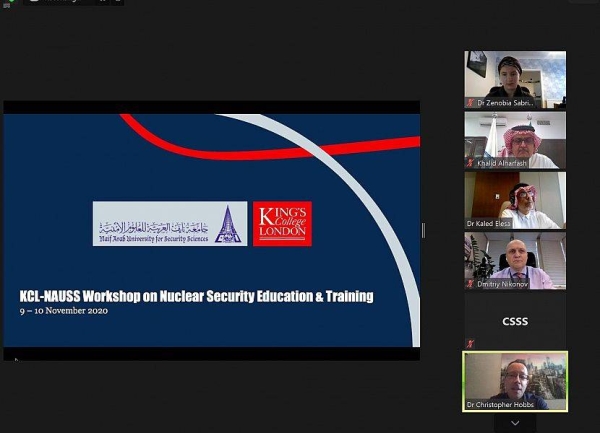Viewport: 600px width, 433px height.
Task: Click the Naif Arab University logo
Action: [x=170, y=224]
